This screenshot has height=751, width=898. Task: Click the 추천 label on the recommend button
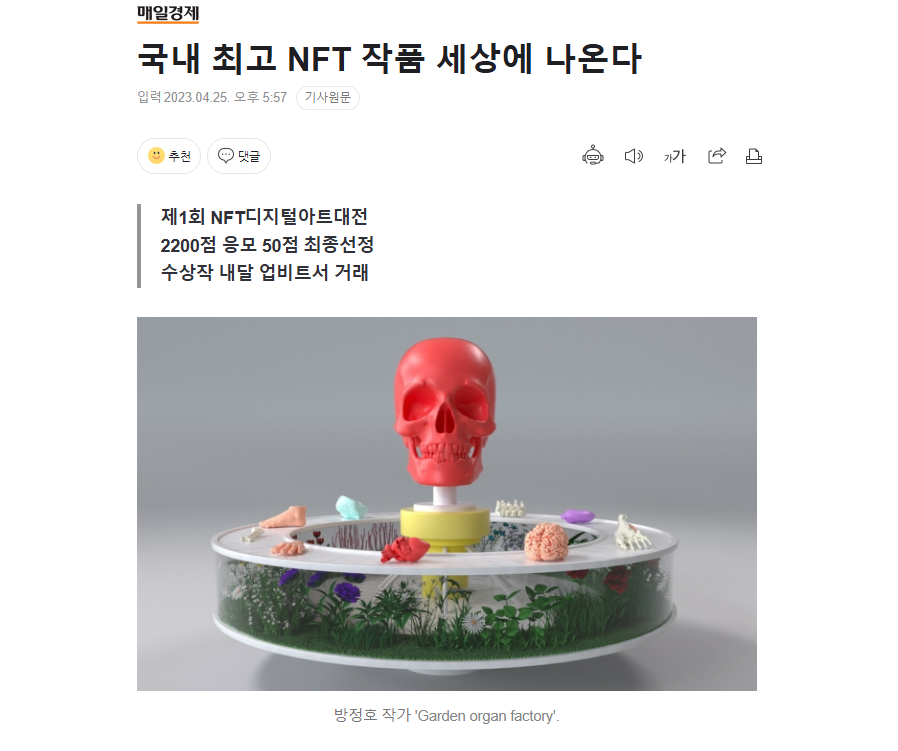[179, 156]
